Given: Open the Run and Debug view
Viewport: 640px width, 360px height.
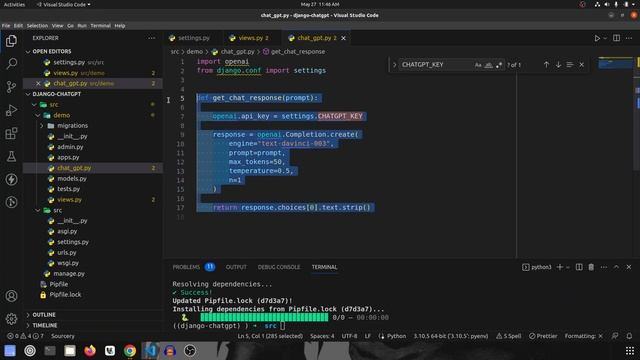Looking at the screenshot, I should 11,110.
